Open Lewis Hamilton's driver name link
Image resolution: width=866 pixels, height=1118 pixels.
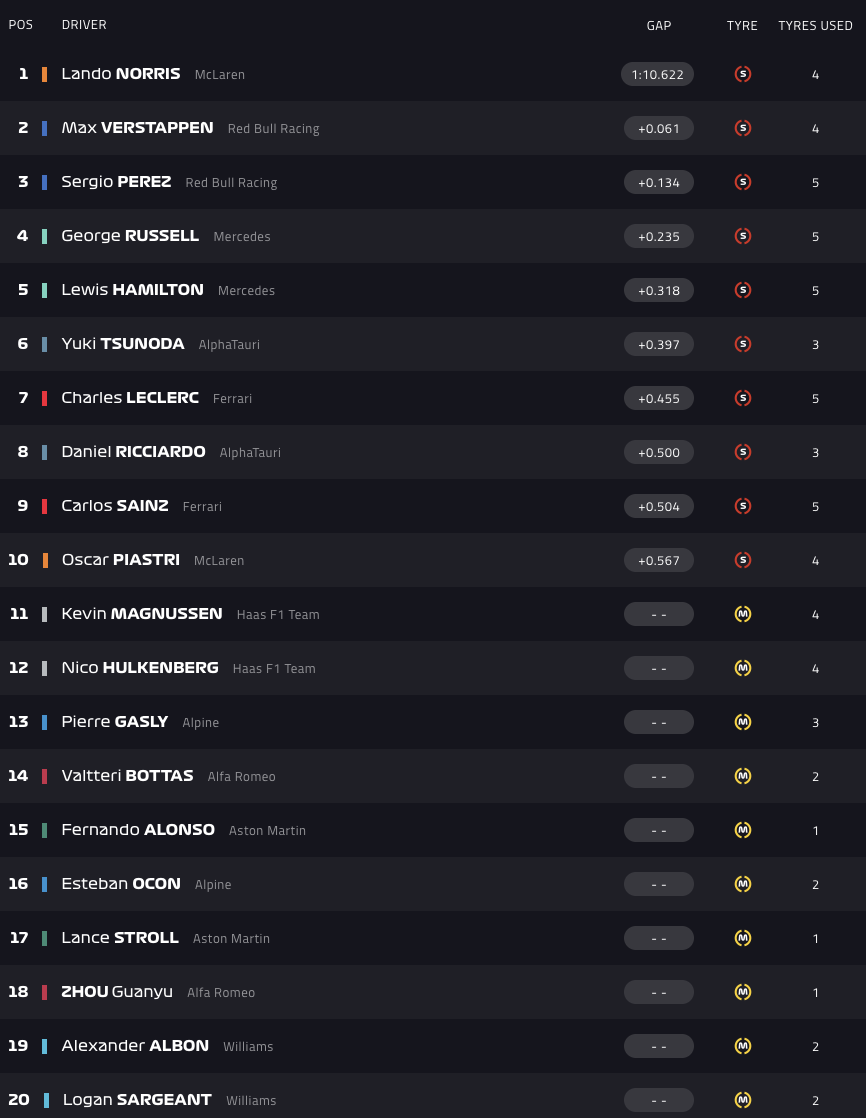pos(132,290)
